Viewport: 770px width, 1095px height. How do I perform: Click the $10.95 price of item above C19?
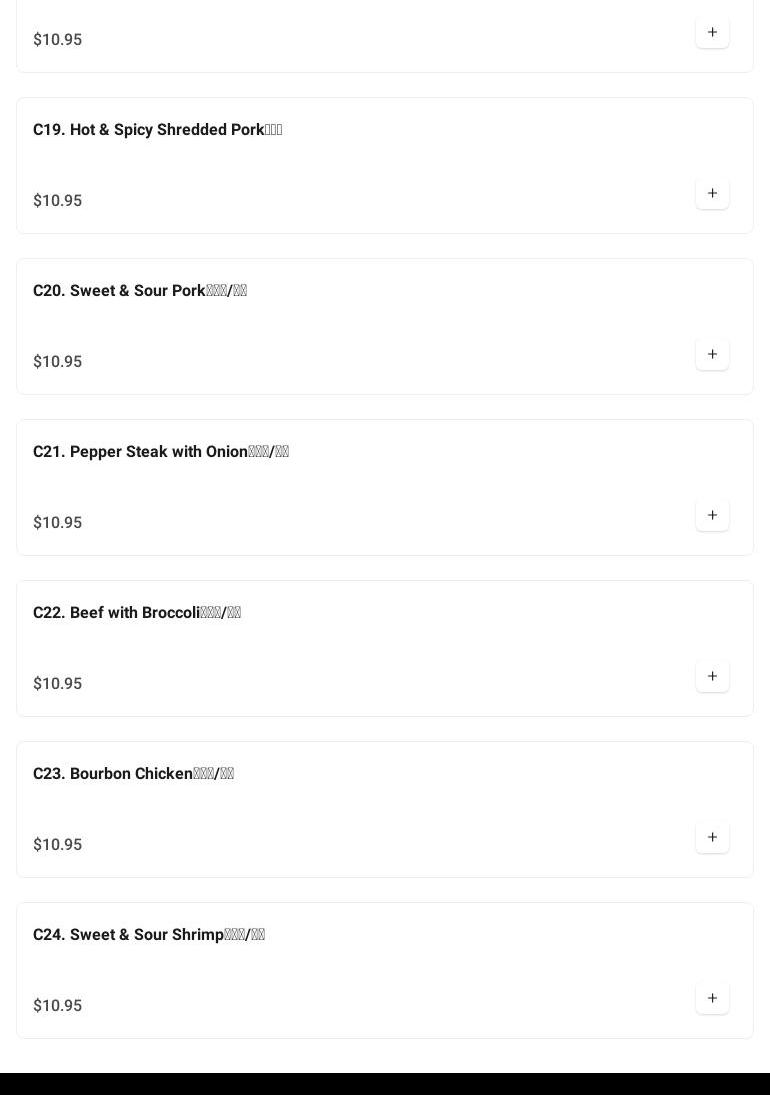pyautogui.click(x=58, y=40)
